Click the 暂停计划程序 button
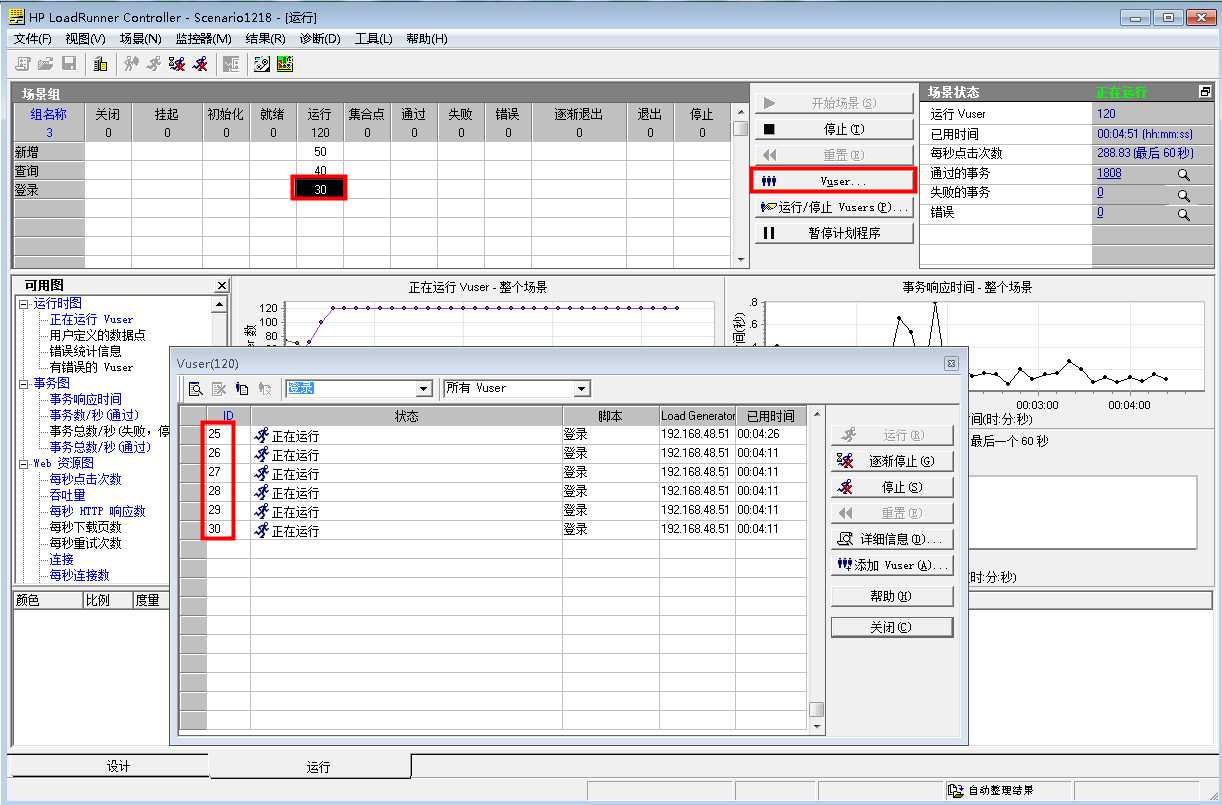Viewport: 1222px width, 805px height. pos(834,233)
